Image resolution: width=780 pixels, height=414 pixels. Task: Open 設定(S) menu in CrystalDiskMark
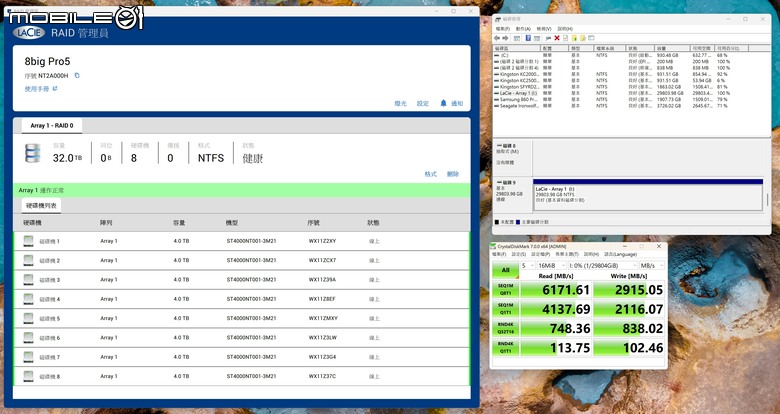click(519, 254)
